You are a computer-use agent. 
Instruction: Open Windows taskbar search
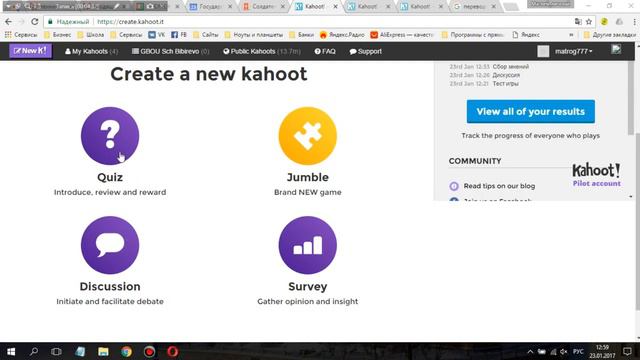tap(34, 351)
